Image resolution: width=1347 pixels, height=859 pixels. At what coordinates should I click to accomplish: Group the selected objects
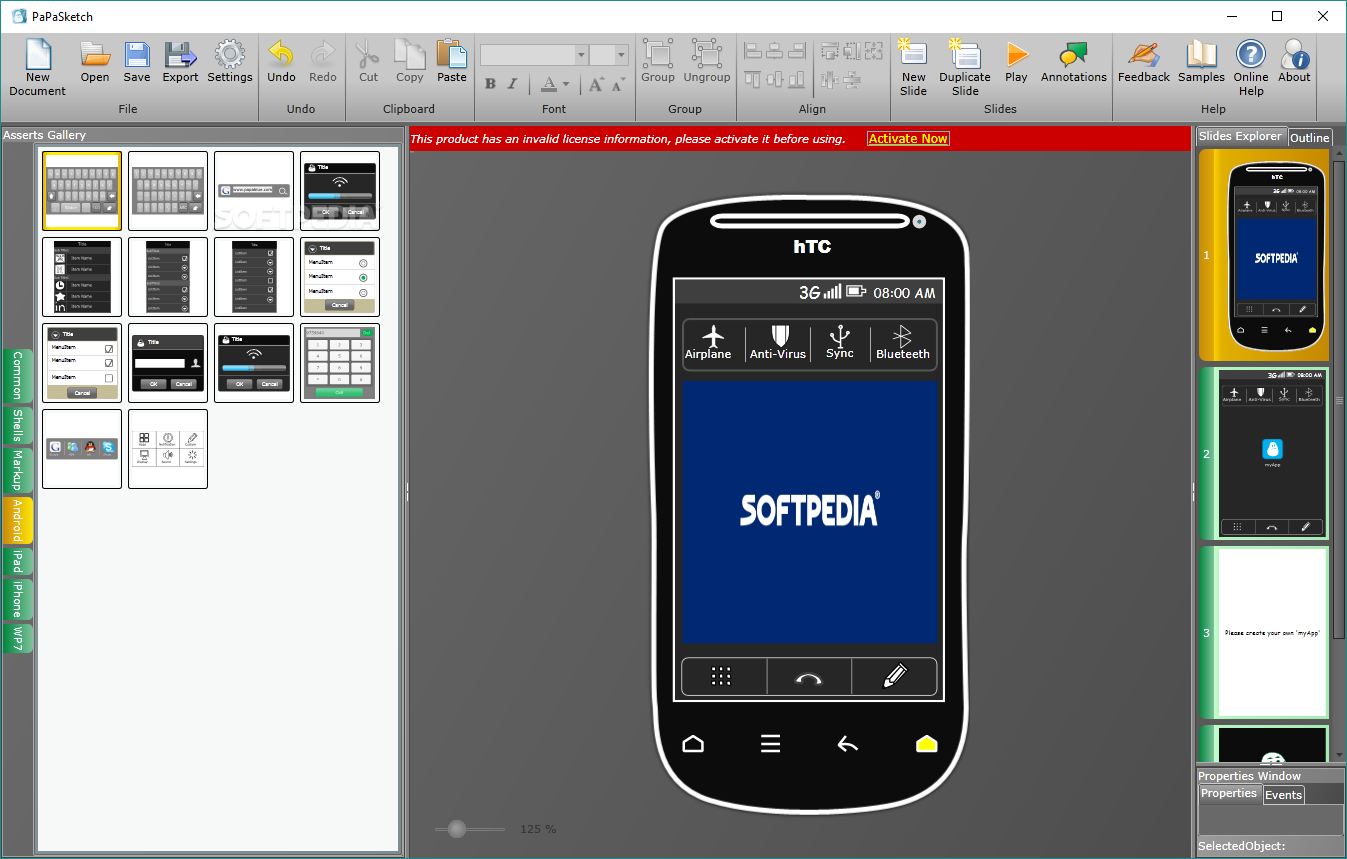[x=658, y=62]
